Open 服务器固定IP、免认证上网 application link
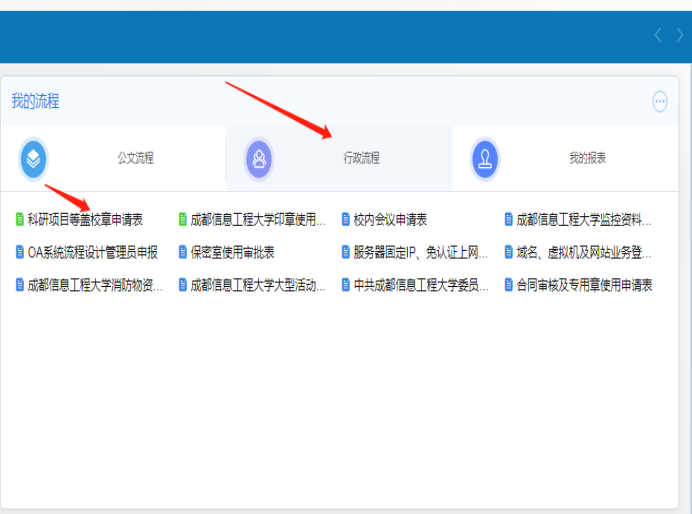692x514 pixels. tap(420, 252)
